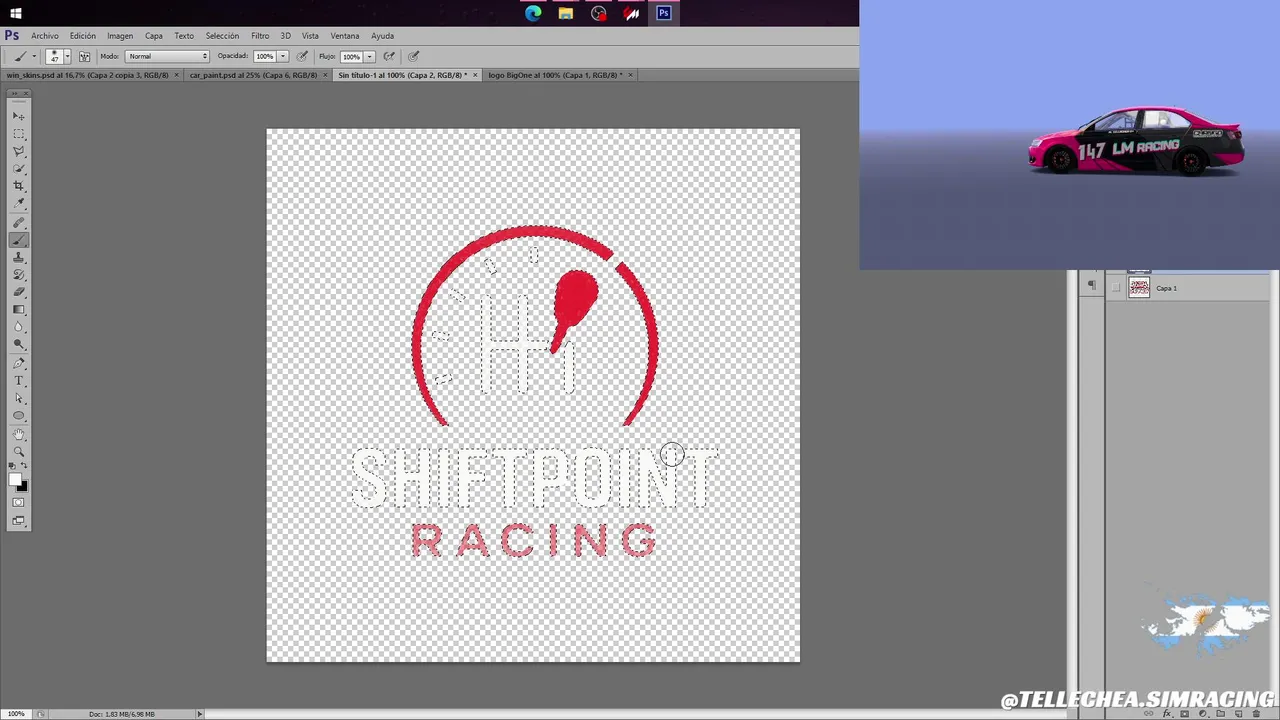Open the Edición menu
This screenshot has width=1280, height=720.
83,36
